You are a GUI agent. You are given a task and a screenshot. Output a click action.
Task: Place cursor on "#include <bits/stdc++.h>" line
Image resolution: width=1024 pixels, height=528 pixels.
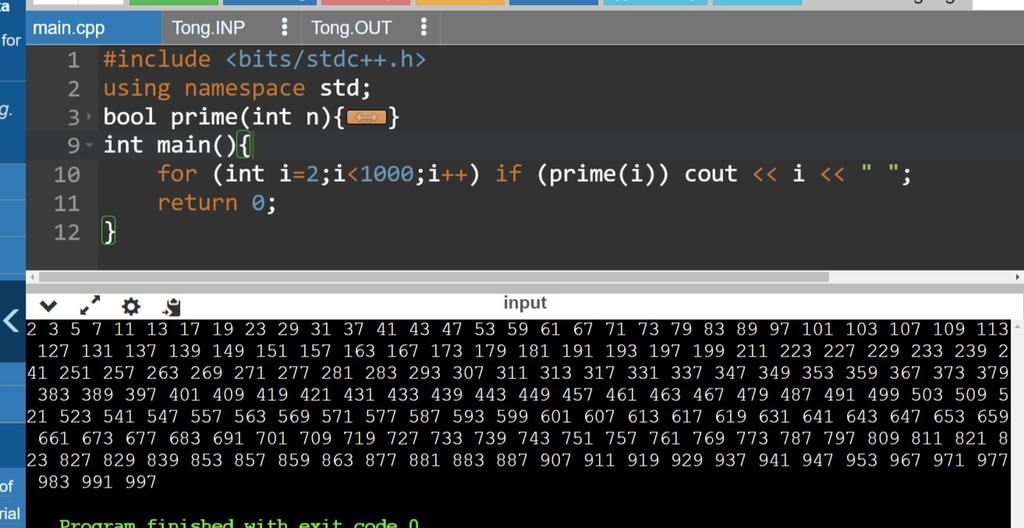tap(264, 59)
